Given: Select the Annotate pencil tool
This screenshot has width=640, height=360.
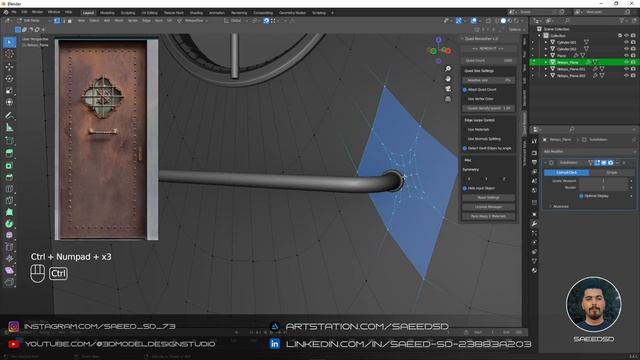Looking at the screenshot, I should coord(9,116).
